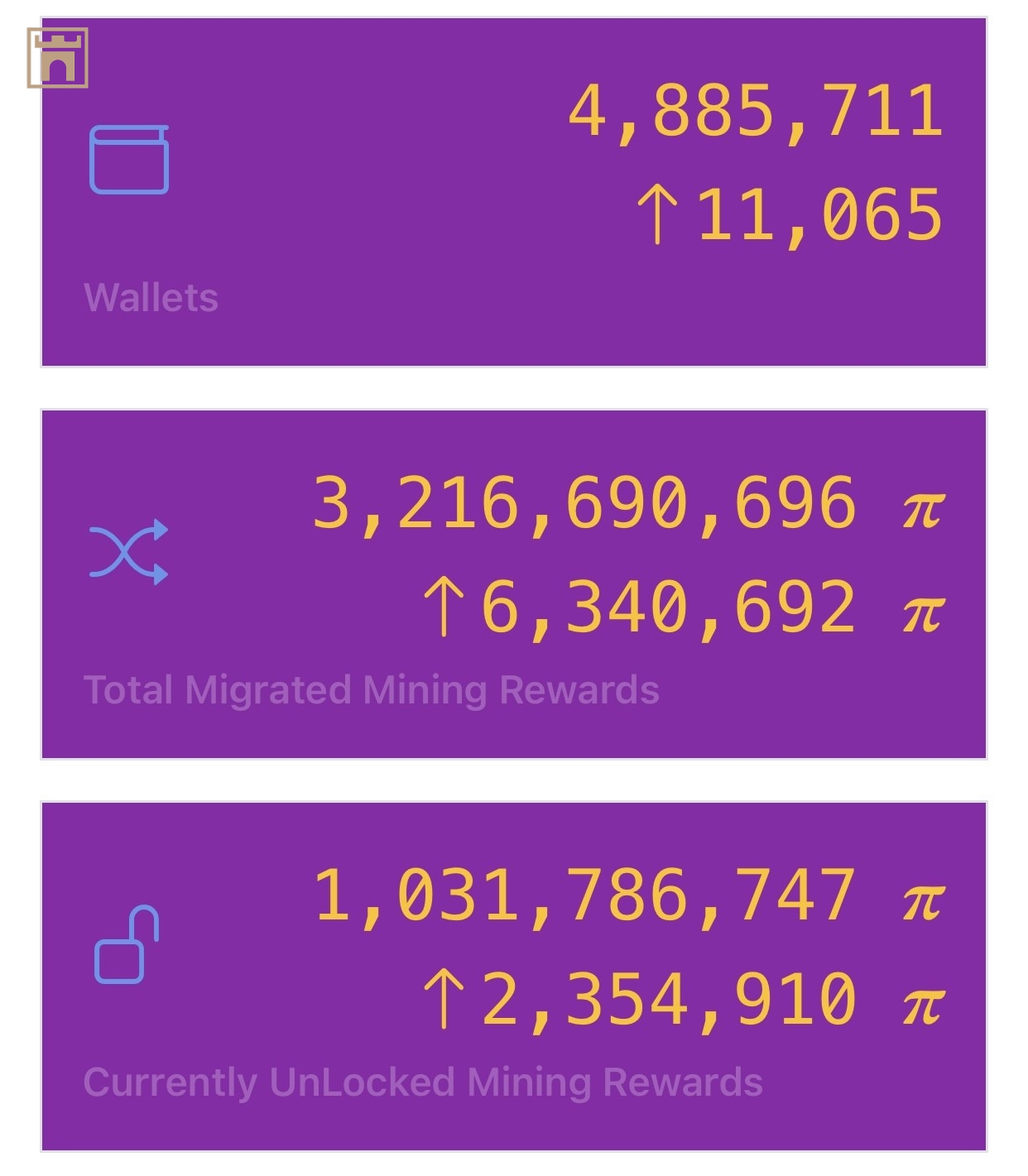Click the pi symbol after 2,354,910

click(x=923, y=1003)
